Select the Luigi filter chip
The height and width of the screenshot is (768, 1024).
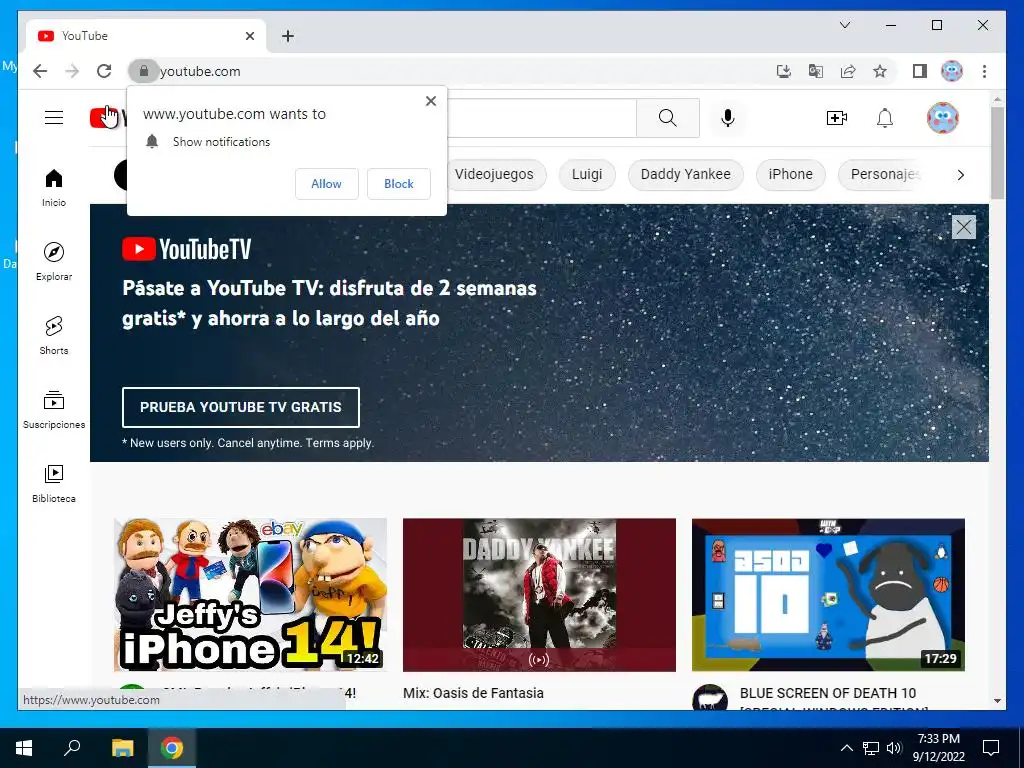tap(587, 174)
